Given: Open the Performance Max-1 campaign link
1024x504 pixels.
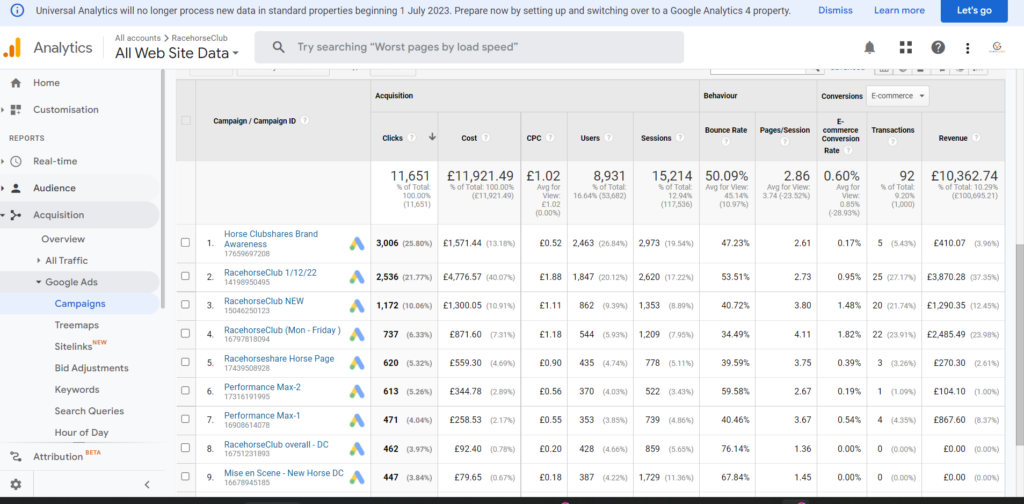Looking at the screenshot, I should click(262, 415).
